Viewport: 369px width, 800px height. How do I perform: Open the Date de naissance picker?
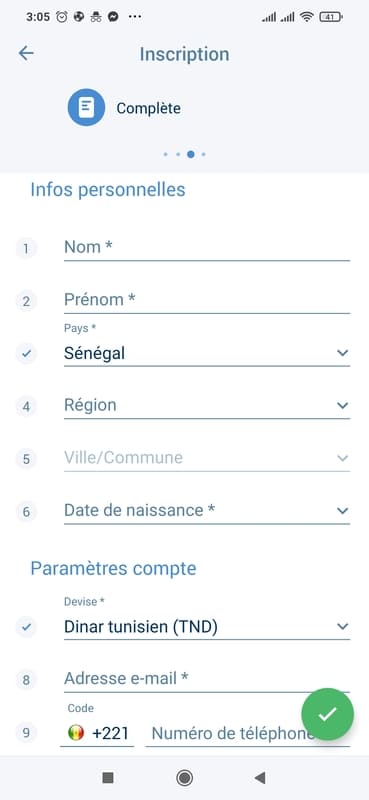coord(207,511)
